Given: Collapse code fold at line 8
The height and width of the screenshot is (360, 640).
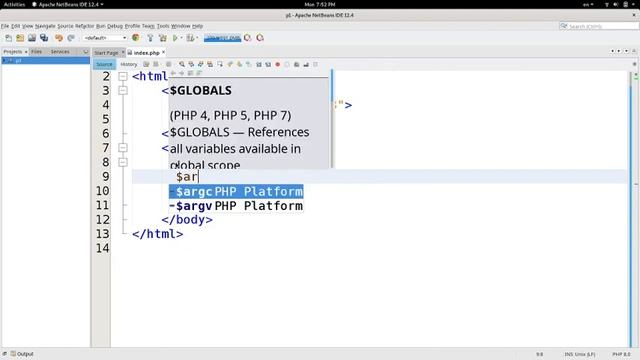Looking at the screenshot, I should (122, 162).
